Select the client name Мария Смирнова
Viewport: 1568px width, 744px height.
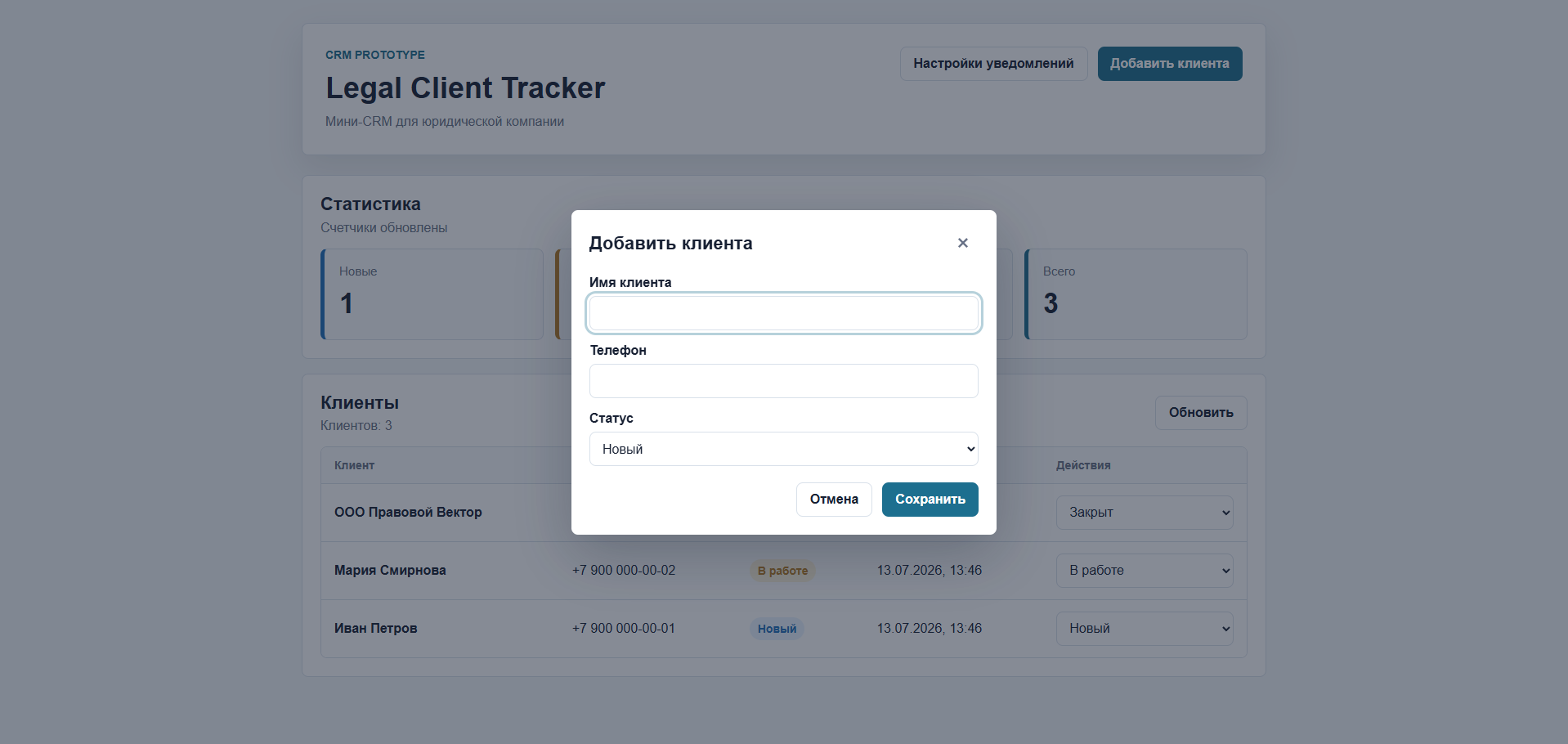tap(390, 571)
